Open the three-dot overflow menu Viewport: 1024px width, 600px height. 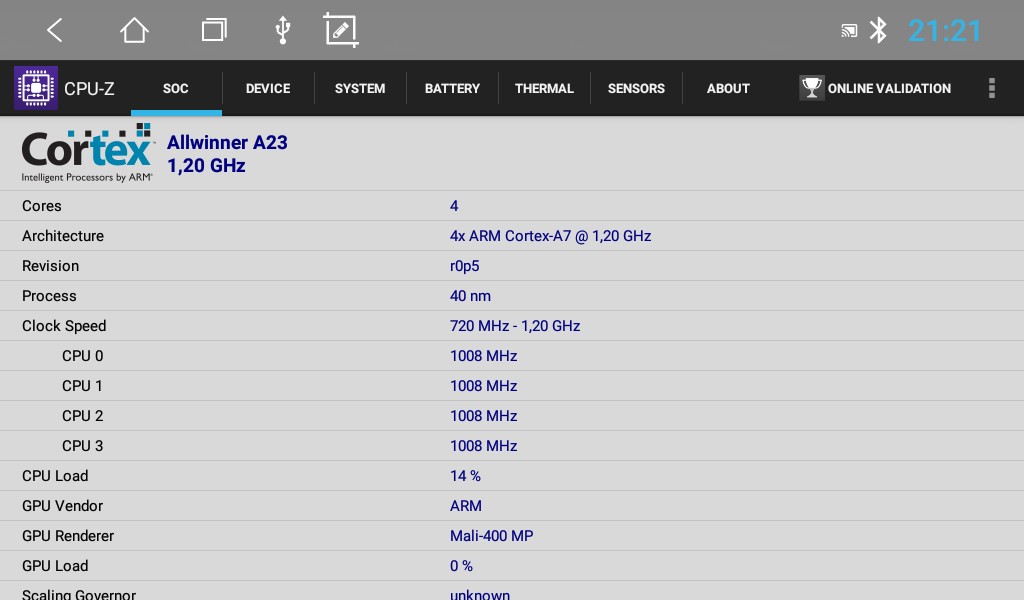click(991, 88)
